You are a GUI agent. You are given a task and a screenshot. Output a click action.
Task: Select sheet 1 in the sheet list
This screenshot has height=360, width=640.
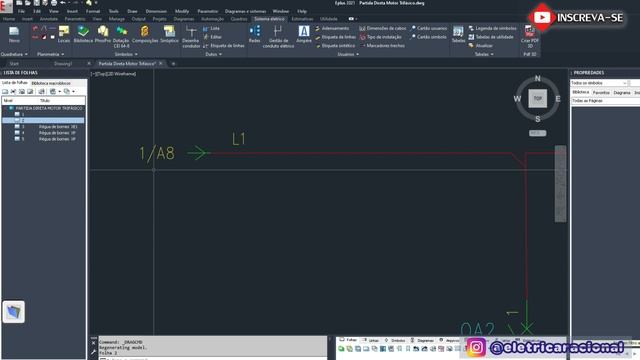click(43, 114)
